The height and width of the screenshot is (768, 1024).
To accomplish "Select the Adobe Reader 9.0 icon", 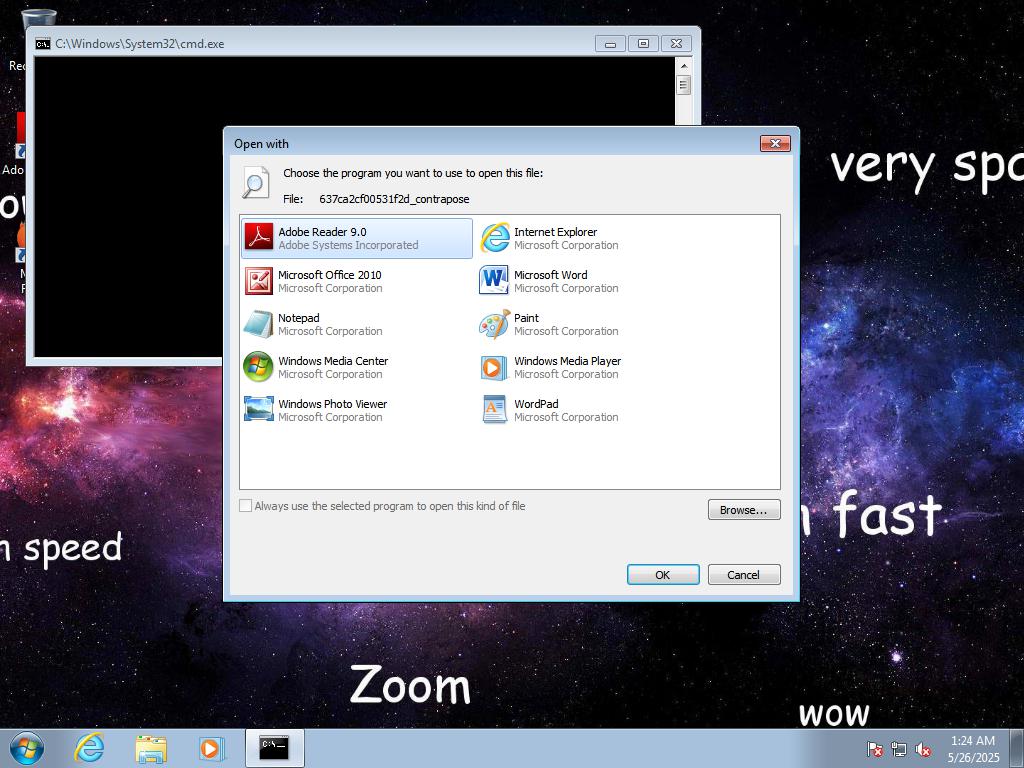I will (x=259, y=238).
